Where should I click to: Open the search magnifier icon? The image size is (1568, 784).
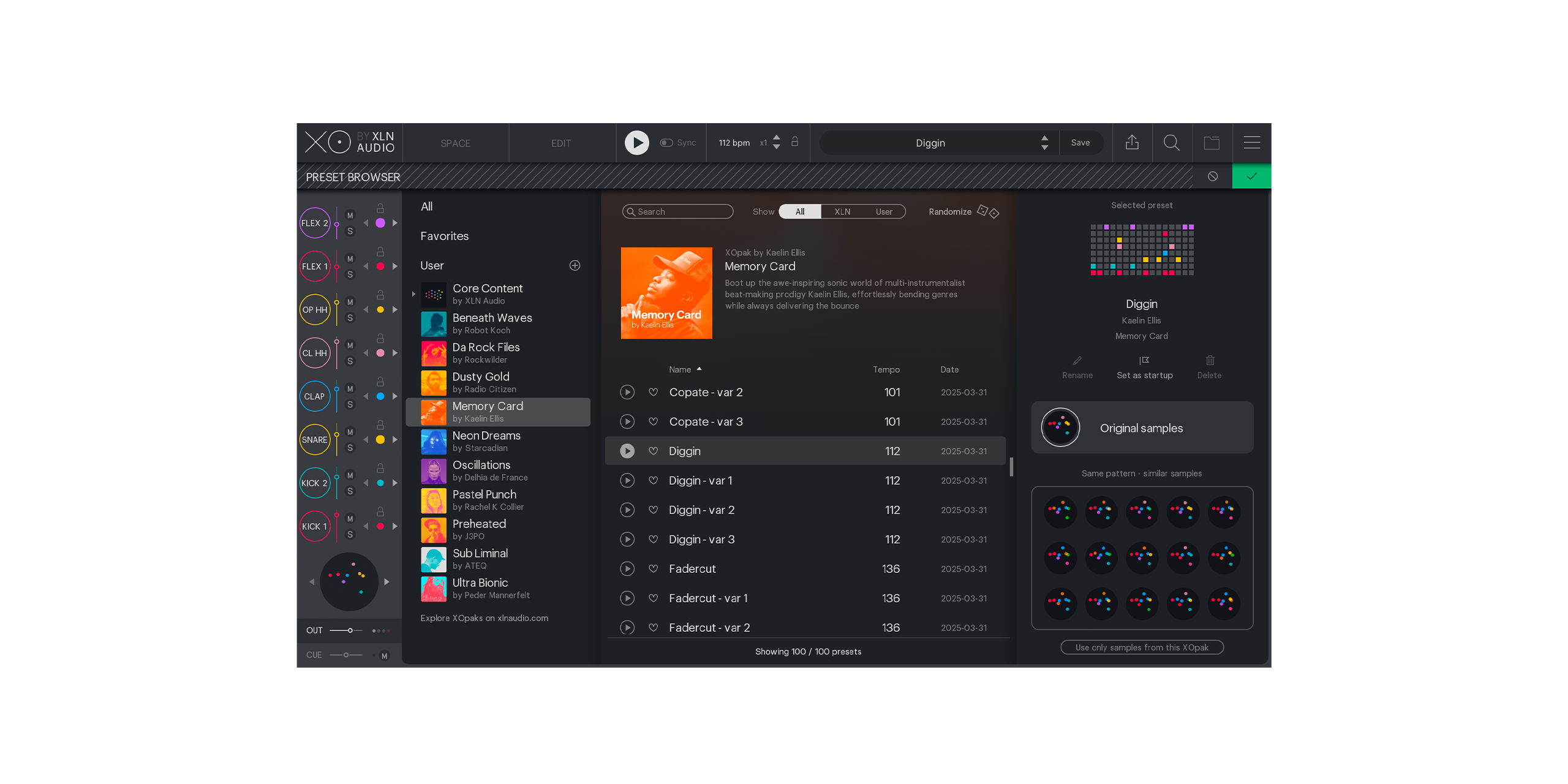click(x=1172, y=143)
